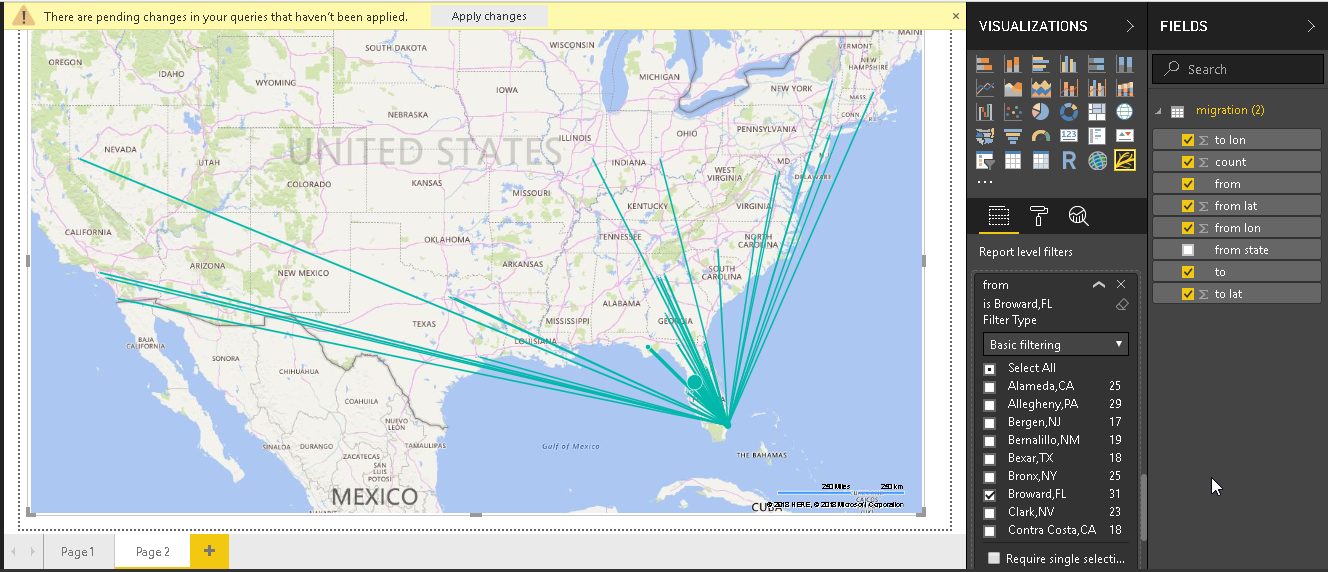Uncheck the Broward,FL filter value

tap(989, 495)
